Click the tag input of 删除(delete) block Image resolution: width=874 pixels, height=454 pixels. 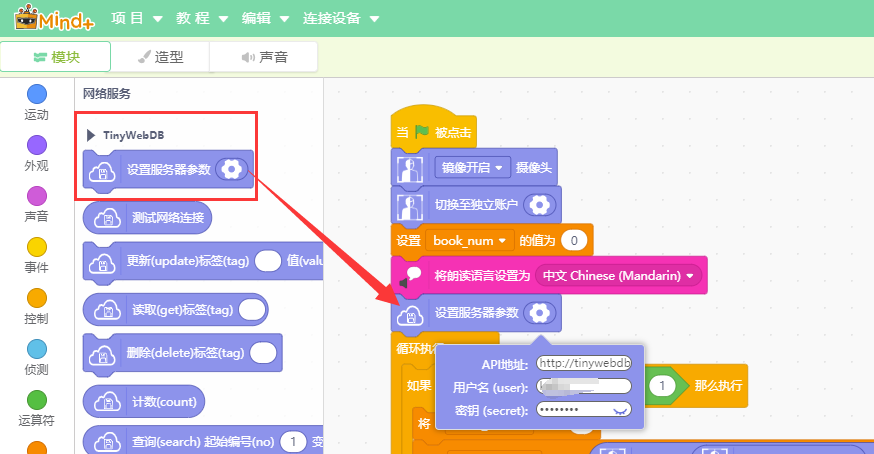[x=264, y=352]
